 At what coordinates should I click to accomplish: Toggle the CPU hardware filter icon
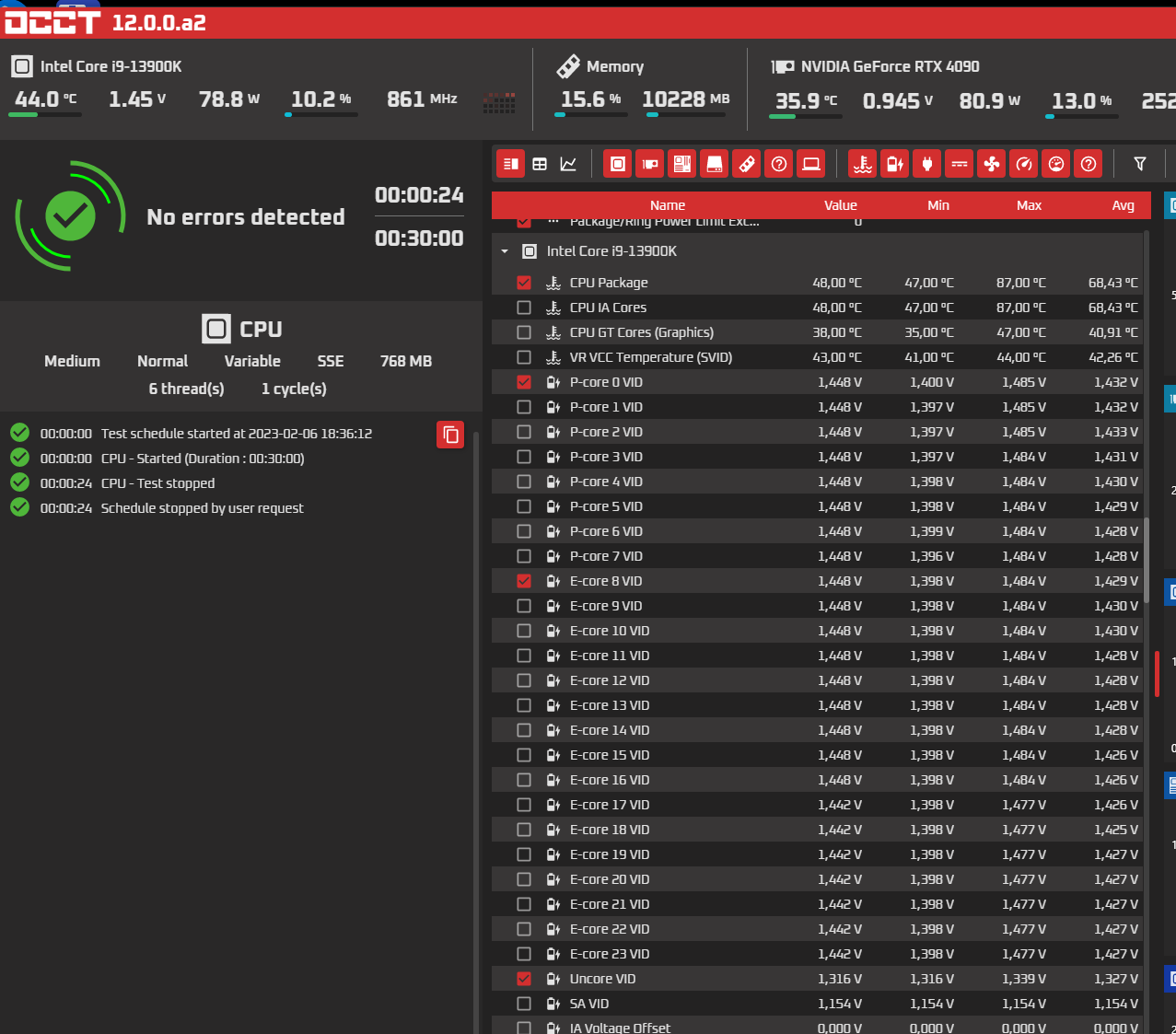618,164
